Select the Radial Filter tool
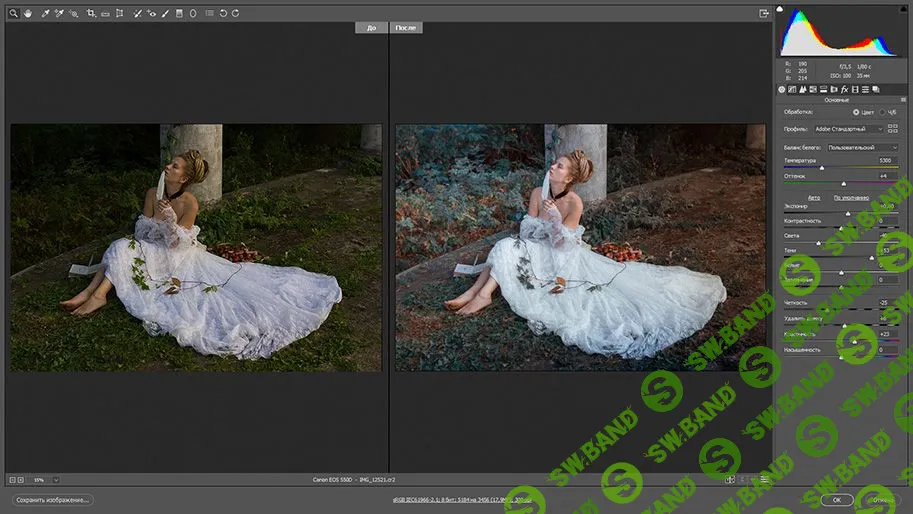The height and width of the screenshot is (514, 913). [193, 13]
